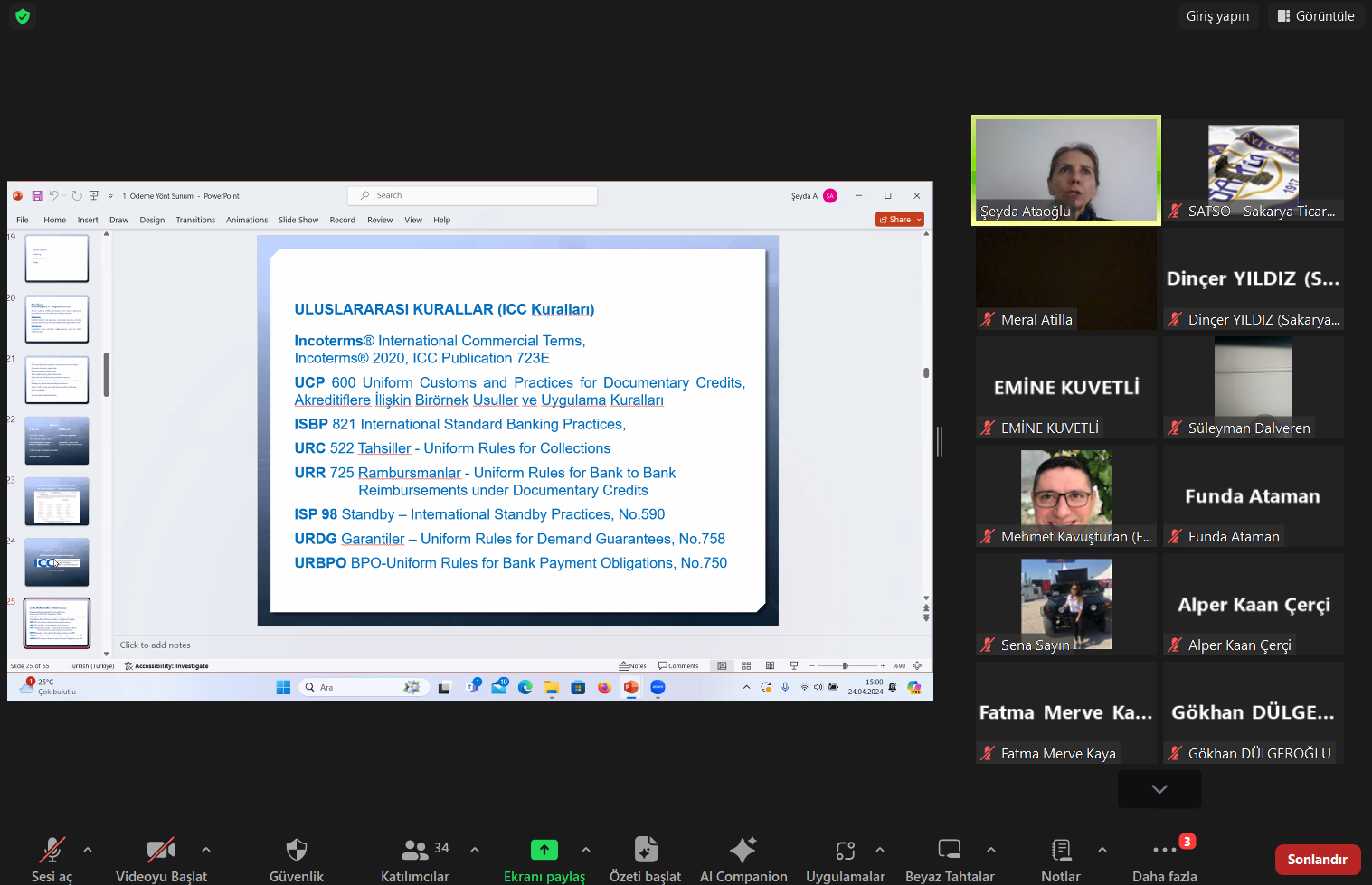Expand the system tray hidden icons chevron

click(x=746, y=687)
